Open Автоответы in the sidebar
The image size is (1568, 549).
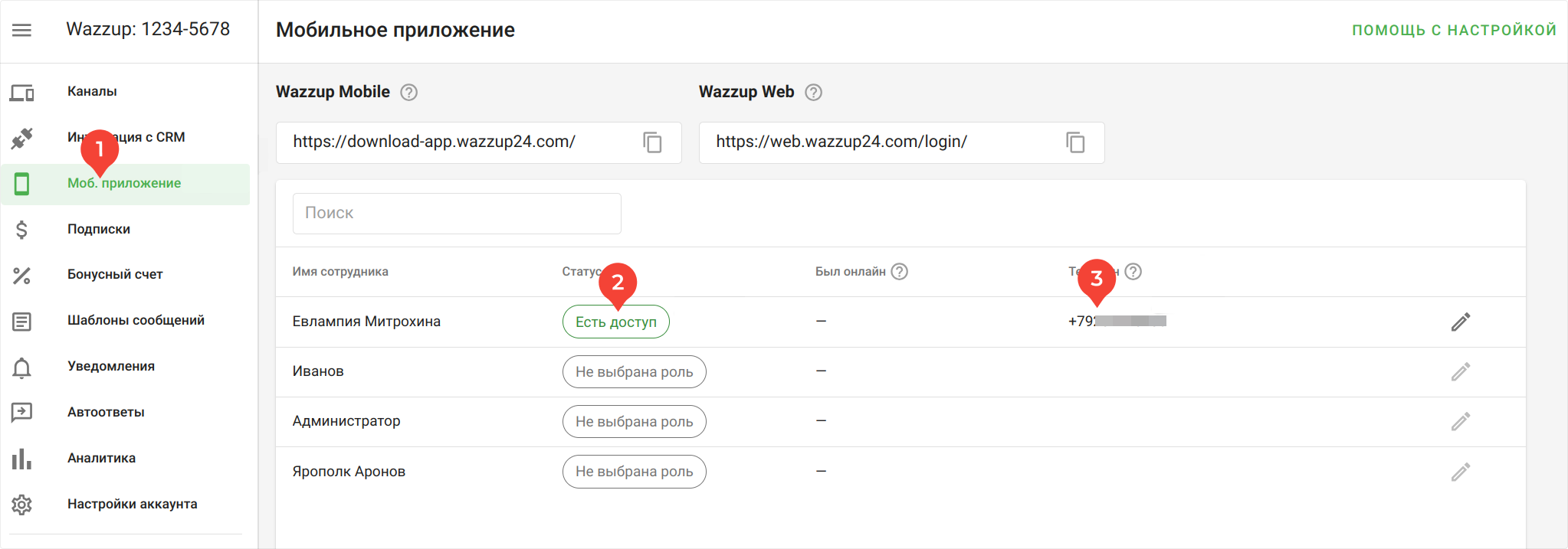pos(106,412)
